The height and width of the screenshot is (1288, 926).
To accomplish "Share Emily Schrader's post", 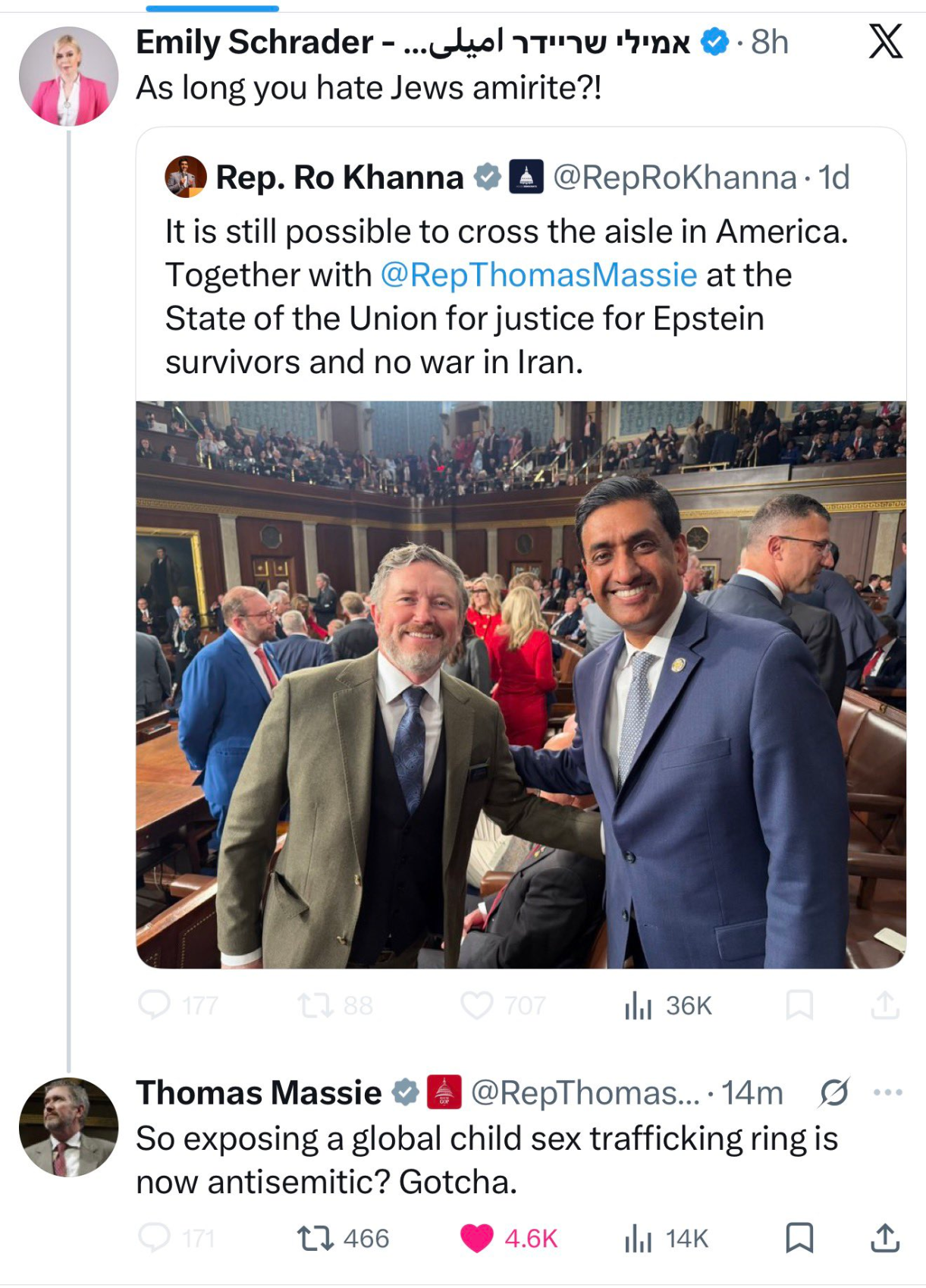I will point(884,1005).
